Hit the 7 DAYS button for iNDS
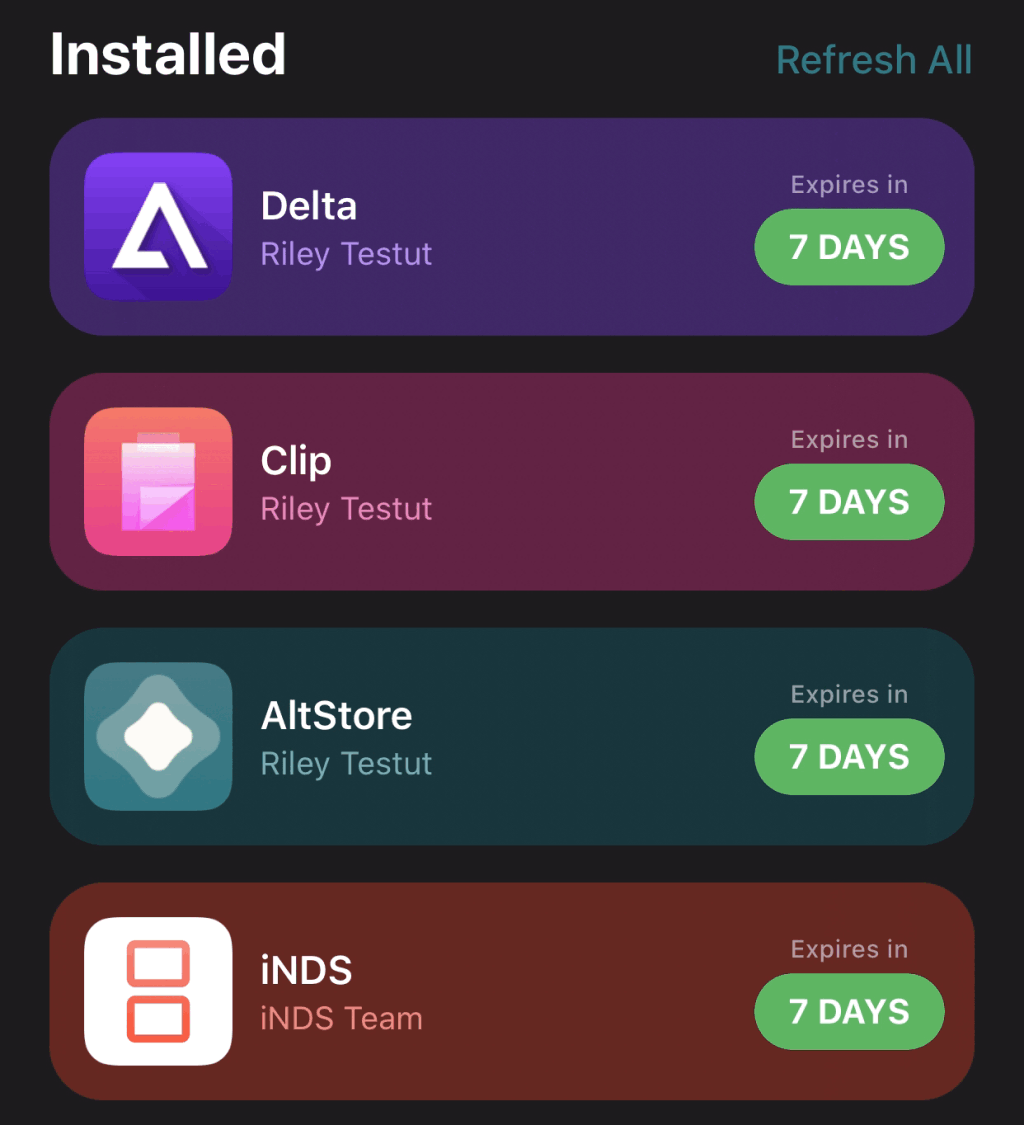The height and width of the screenshot is (1125, 1024). 849,1012
